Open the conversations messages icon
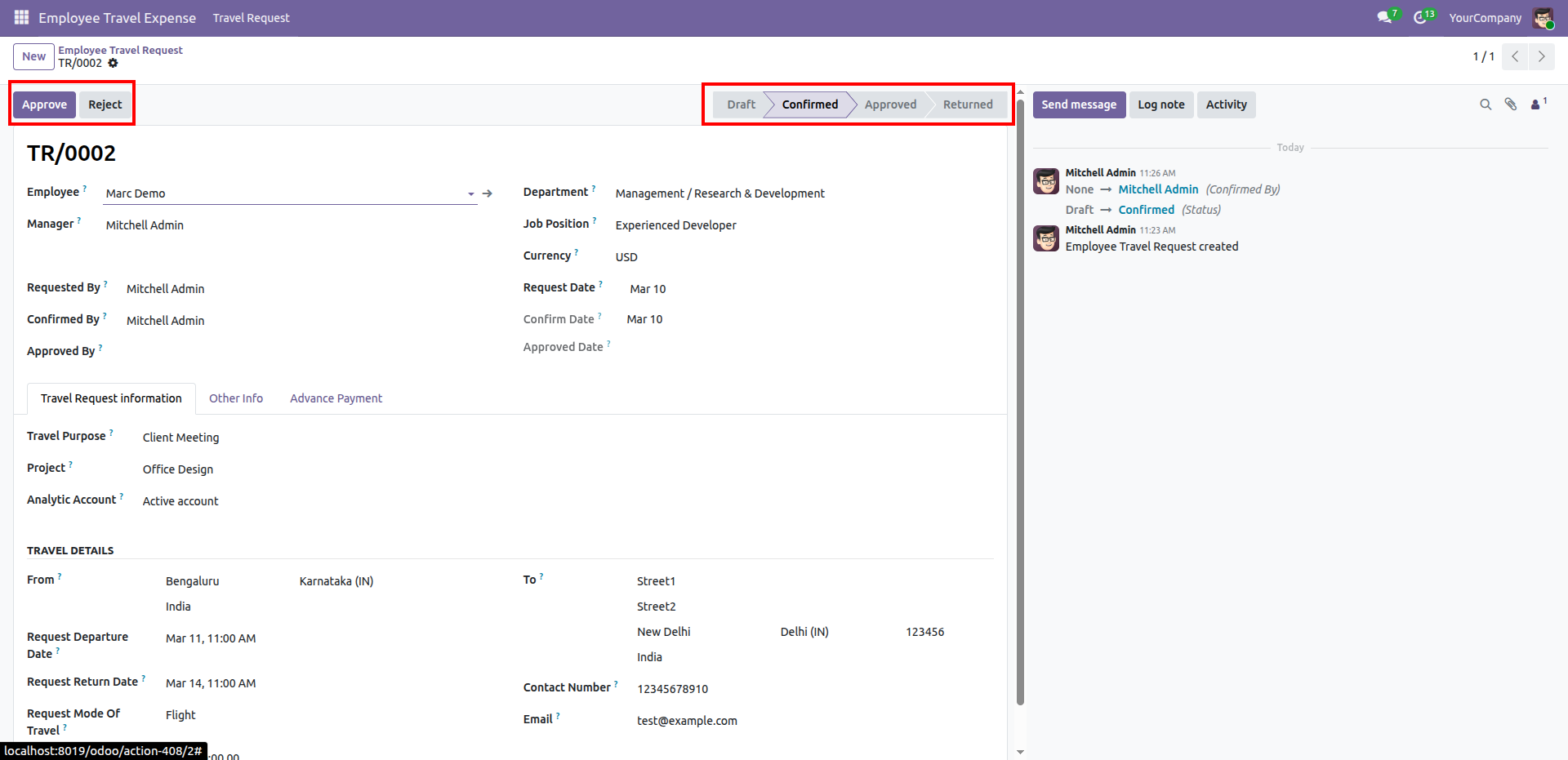The width and height of the screenshot is (1568, 760). 1384,17
